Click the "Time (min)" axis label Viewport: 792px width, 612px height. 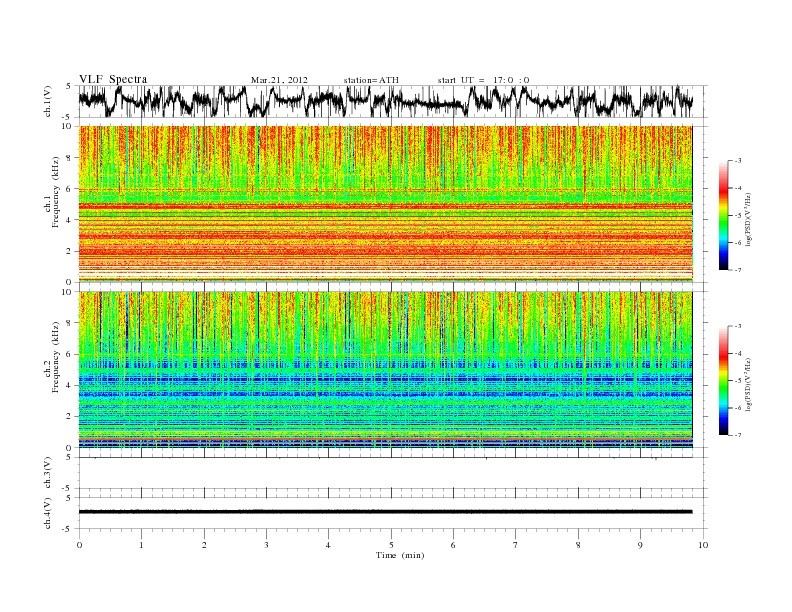click(400, 555)
